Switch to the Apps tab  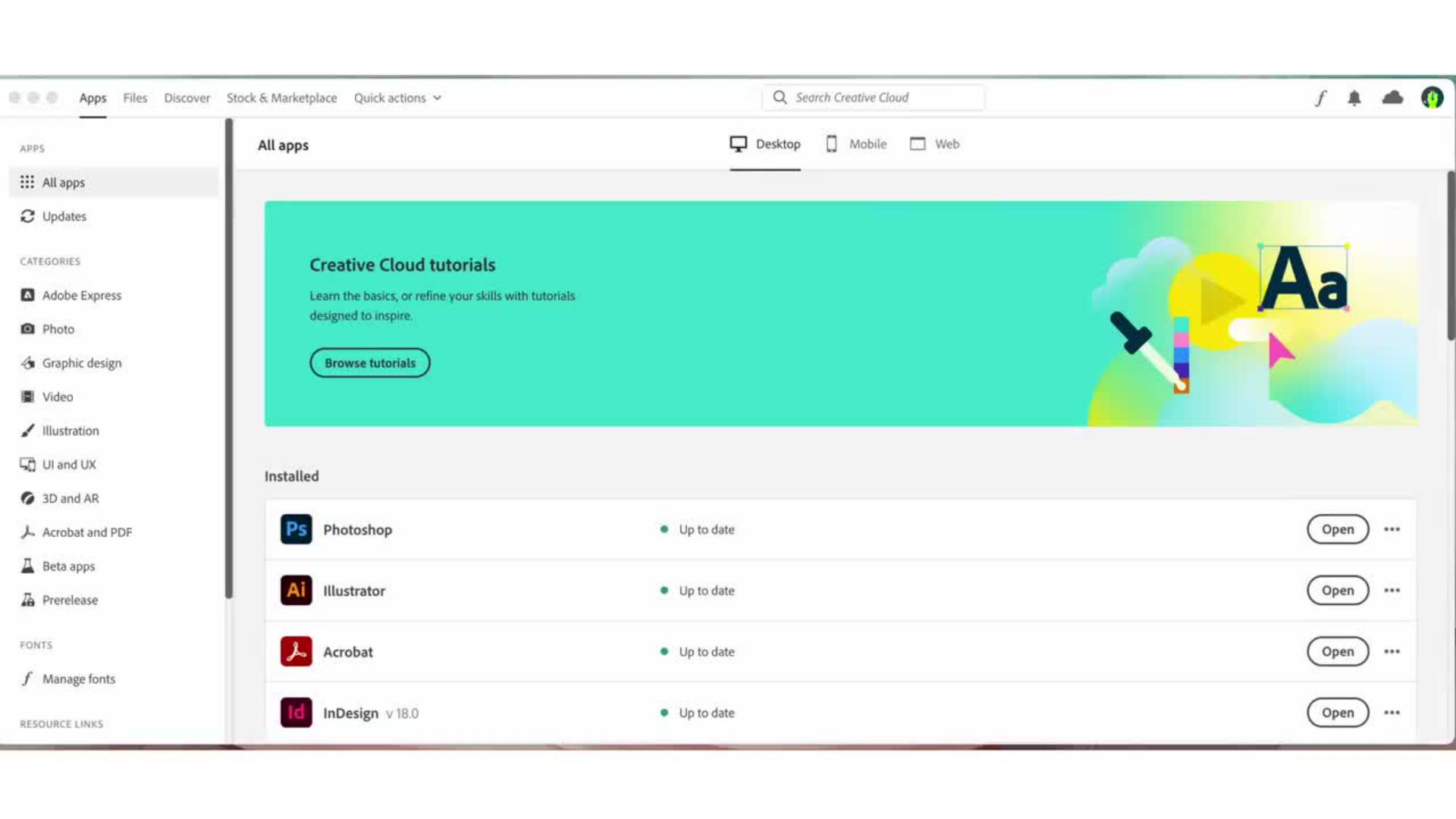point(93,98)
